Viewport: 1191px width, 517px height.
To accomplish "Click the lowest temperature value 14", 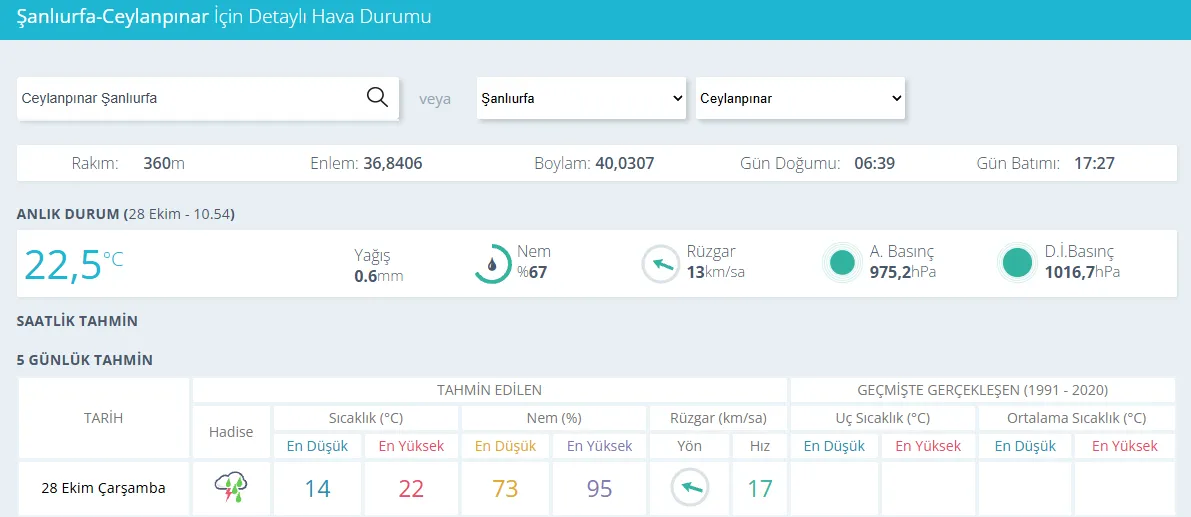I will pyautogui.click(x=317, y=488).
